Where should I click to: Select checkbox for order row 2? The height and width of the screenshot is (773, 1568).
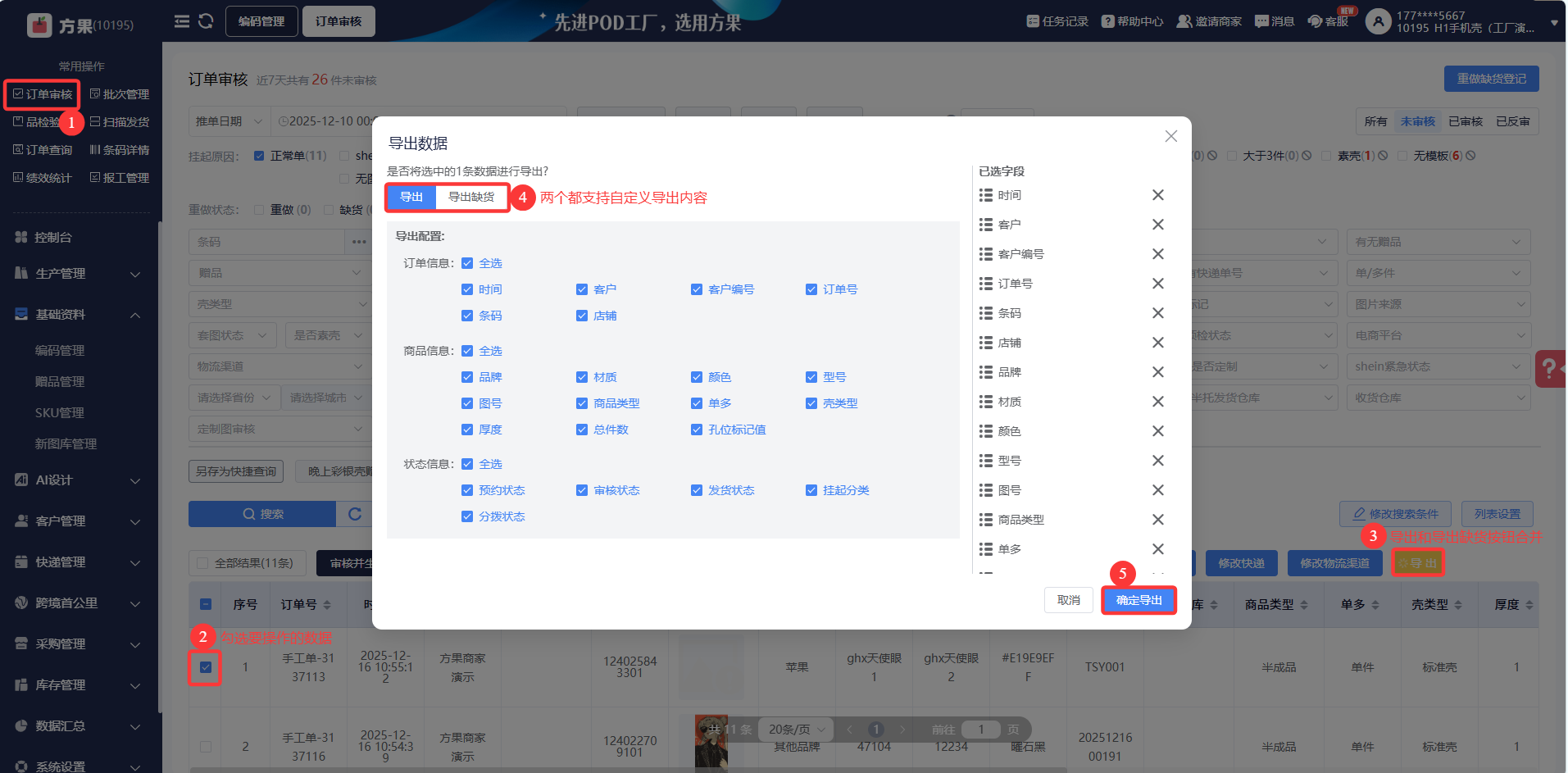[206, 747]
